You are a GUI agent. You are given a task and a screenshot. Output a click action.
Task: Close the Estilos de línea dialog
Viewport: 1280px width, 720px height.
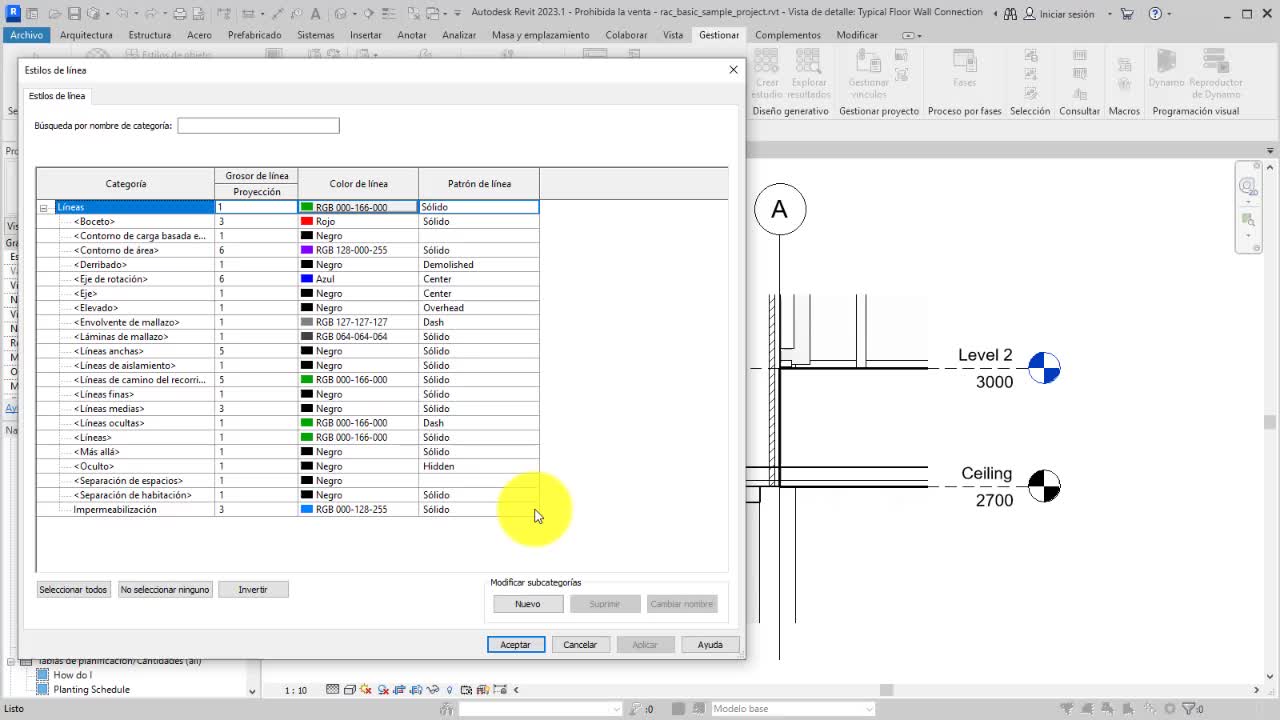click(733, 70)
